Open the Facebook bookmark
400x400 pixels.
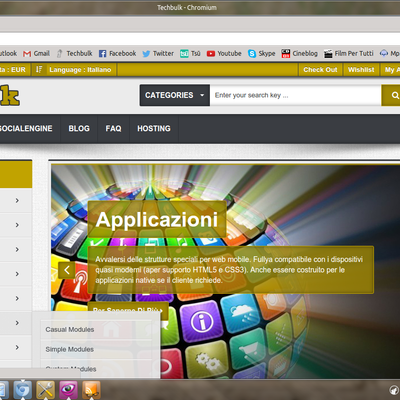point(118,53)
